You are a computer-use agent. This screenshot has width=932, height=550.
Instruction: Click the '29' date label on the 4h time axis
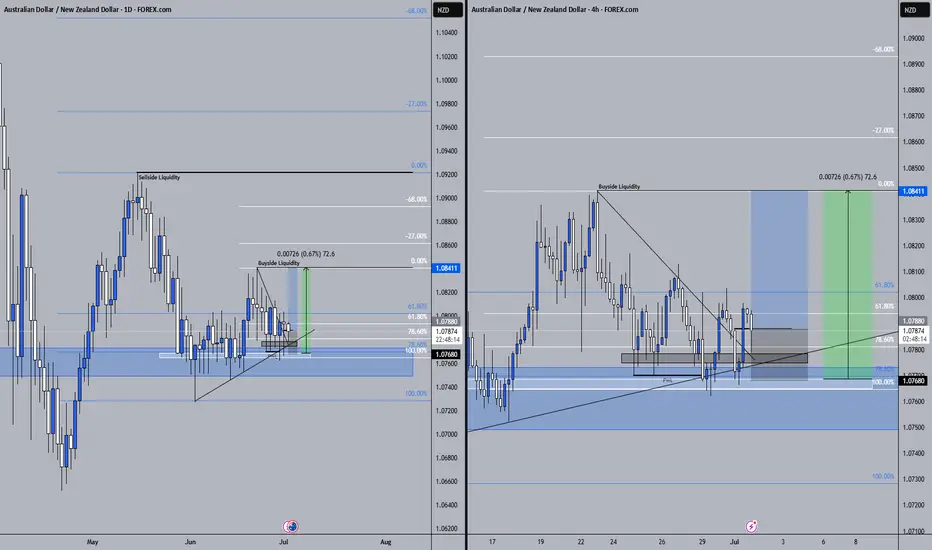702,542
